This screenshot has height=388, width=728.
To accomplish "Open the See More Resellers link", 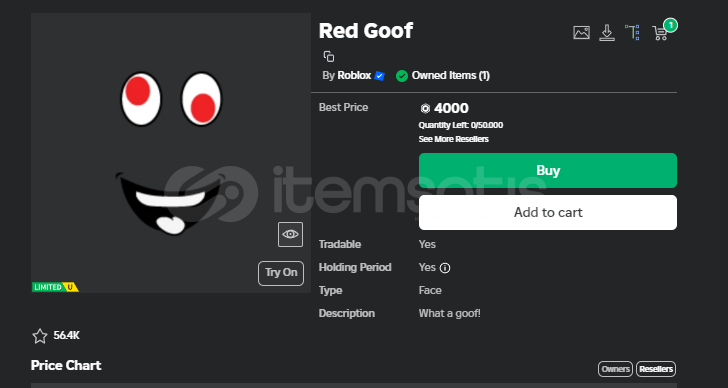I will click(x=454, y=139).
